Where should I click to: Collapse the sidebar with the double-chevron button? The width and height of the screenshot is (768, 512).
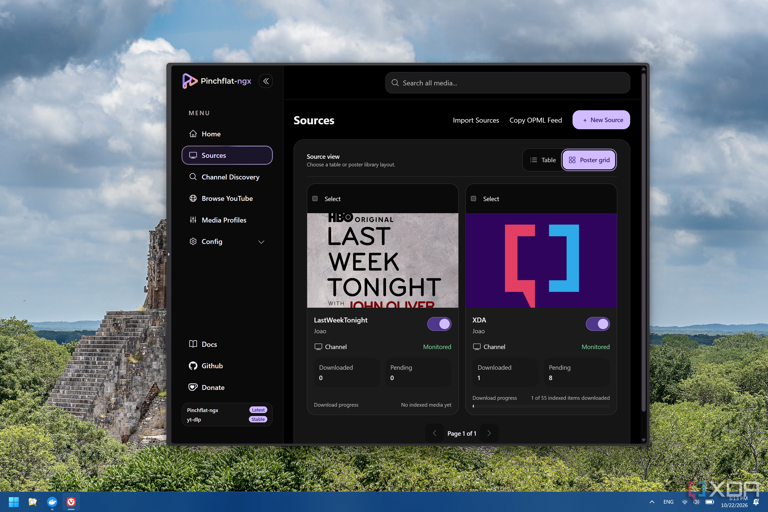(x=266, y=81)
